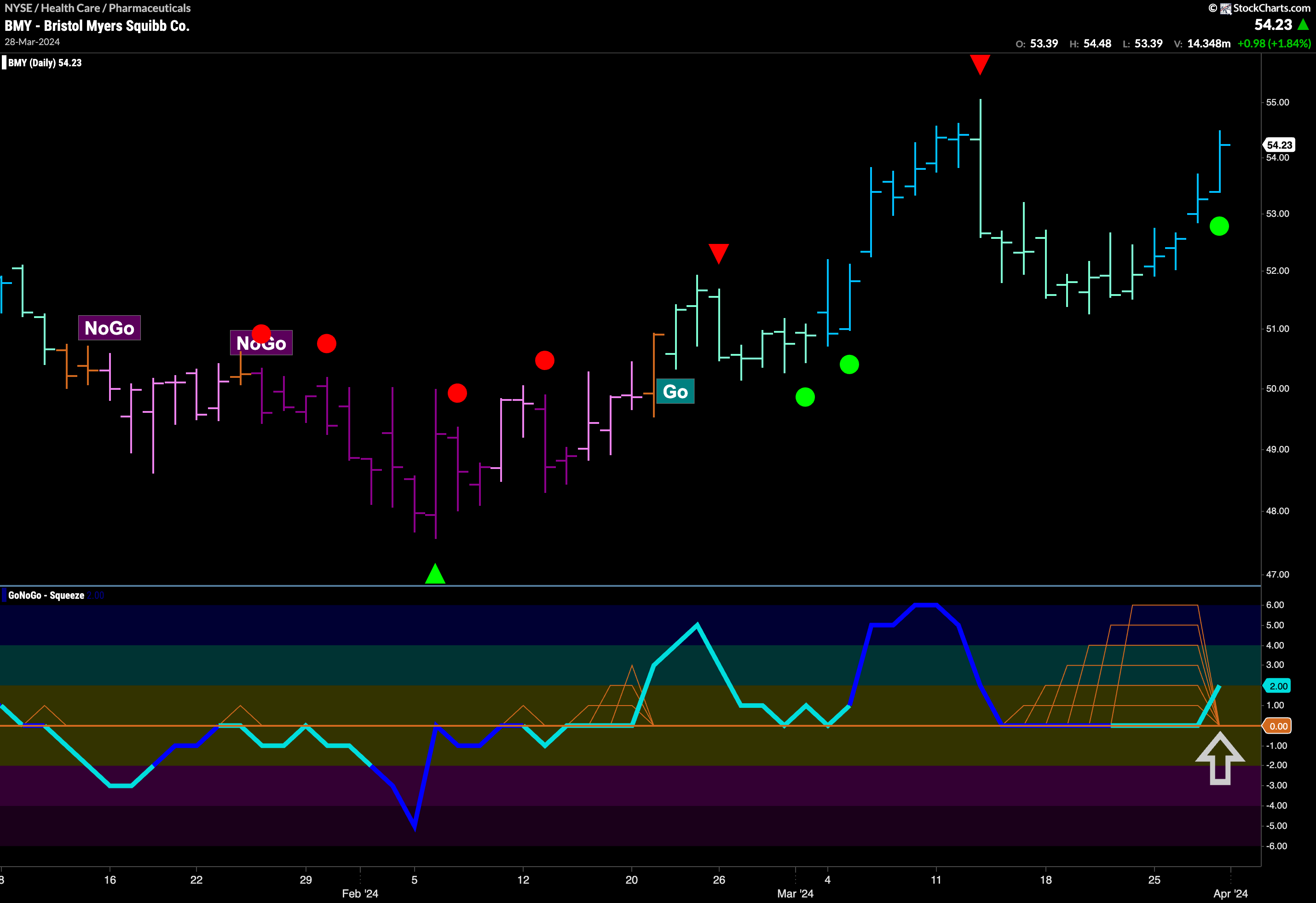Click the 6.00 oscillator axis label
The height and width of the screenshot is (903, 1316).
click(1275, 605)
